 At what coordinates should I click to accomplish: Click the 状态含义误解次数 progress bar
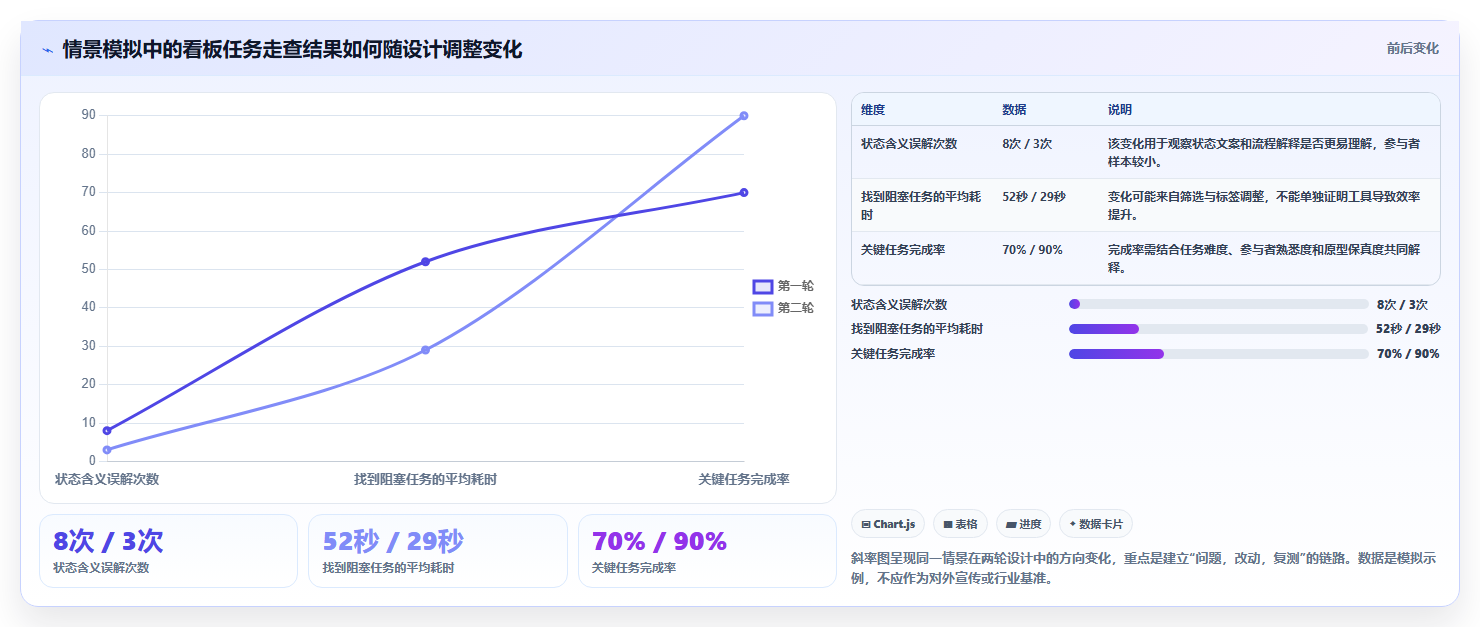1218,304
